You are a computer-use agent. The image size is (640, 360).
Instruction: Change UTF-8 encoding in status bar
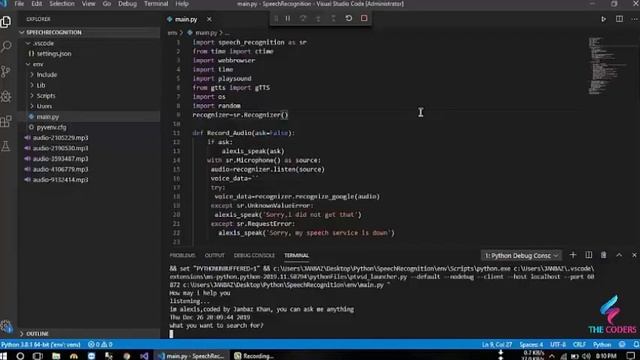pos(558,344)
